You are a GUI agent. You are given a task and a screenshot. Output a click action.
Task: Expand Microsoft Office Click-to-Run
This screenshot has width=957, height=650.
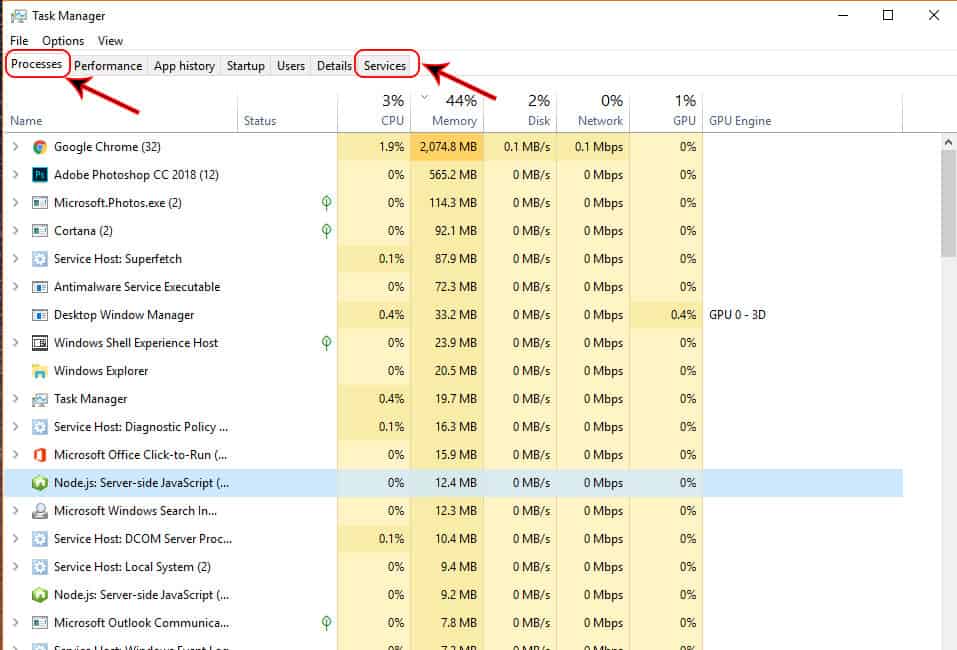click(x=16, y=455)
